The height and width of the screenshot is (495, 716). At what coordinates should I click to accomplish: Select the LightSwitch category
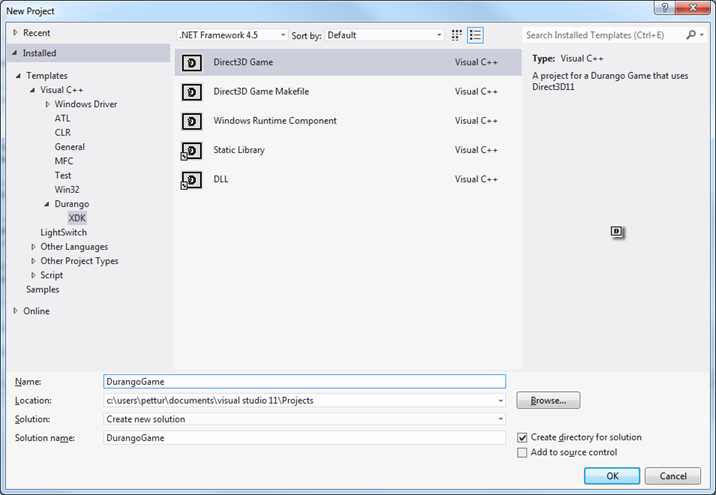click(x=63, y=232)
